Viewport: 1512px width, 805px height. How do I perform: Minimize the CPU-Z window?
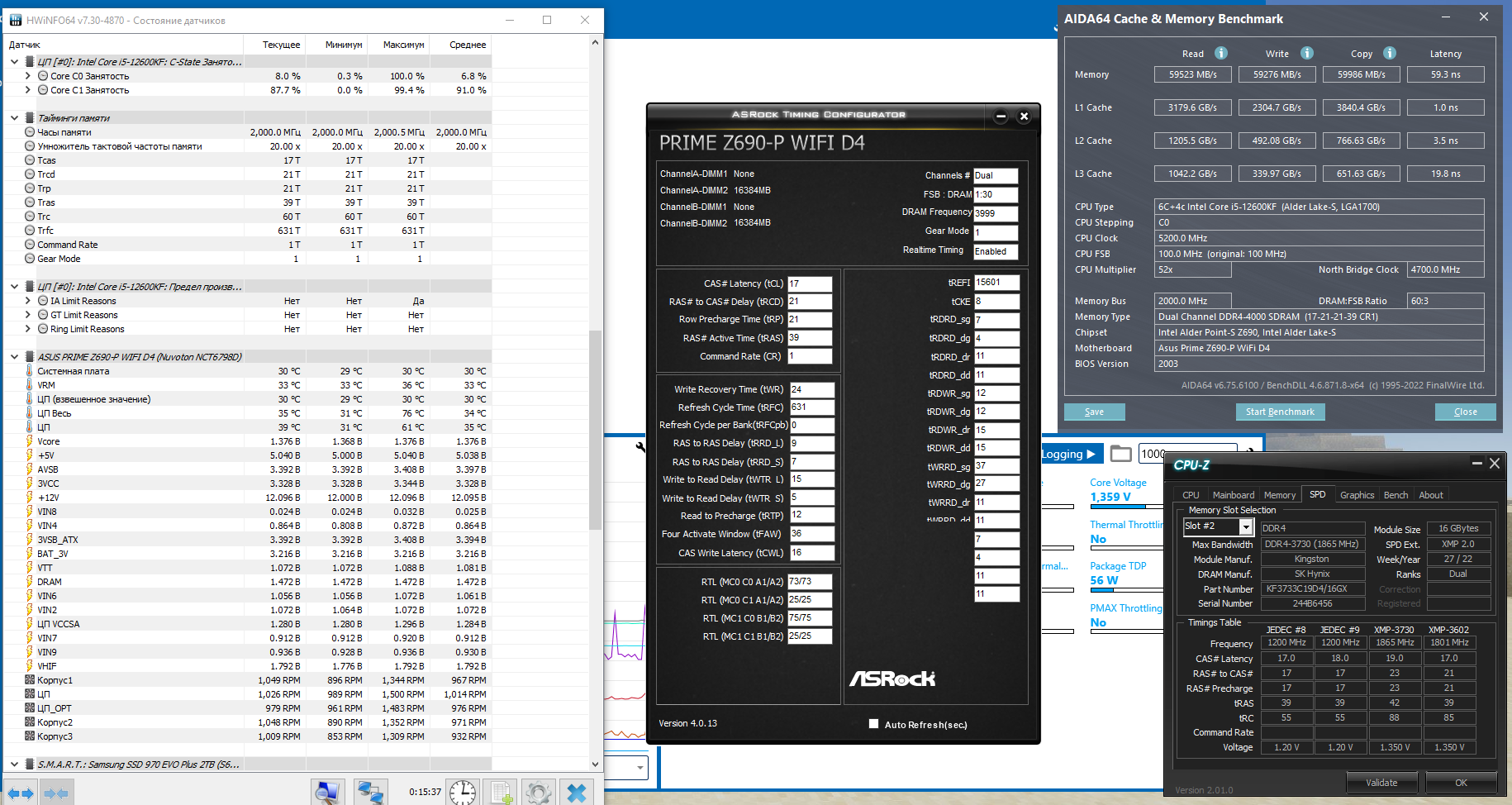point(1476,464)
